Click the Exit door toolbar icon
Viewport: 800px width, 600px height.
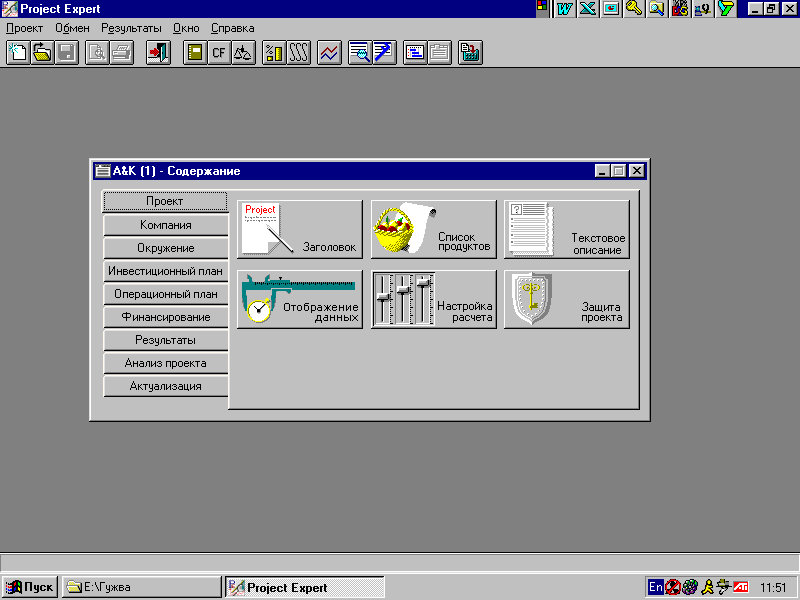[x=158, y=53]
